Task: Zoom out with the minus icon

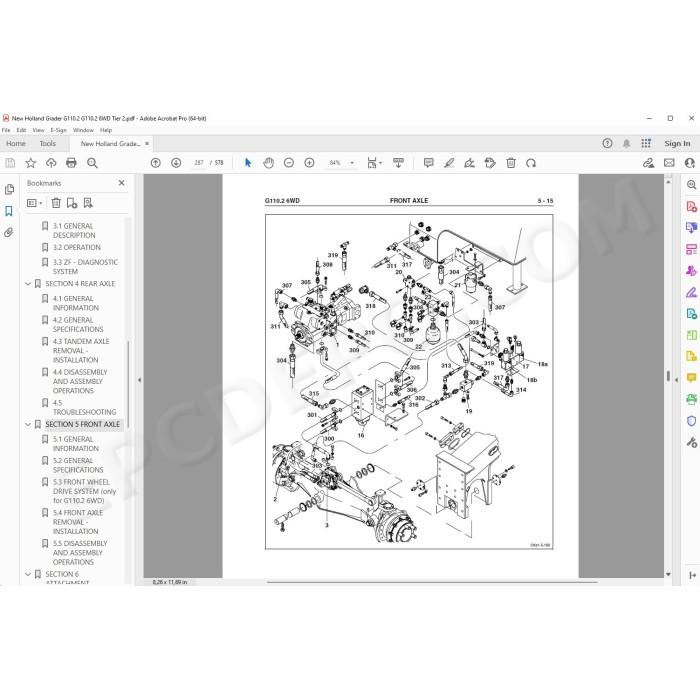Action: [289, 163]
